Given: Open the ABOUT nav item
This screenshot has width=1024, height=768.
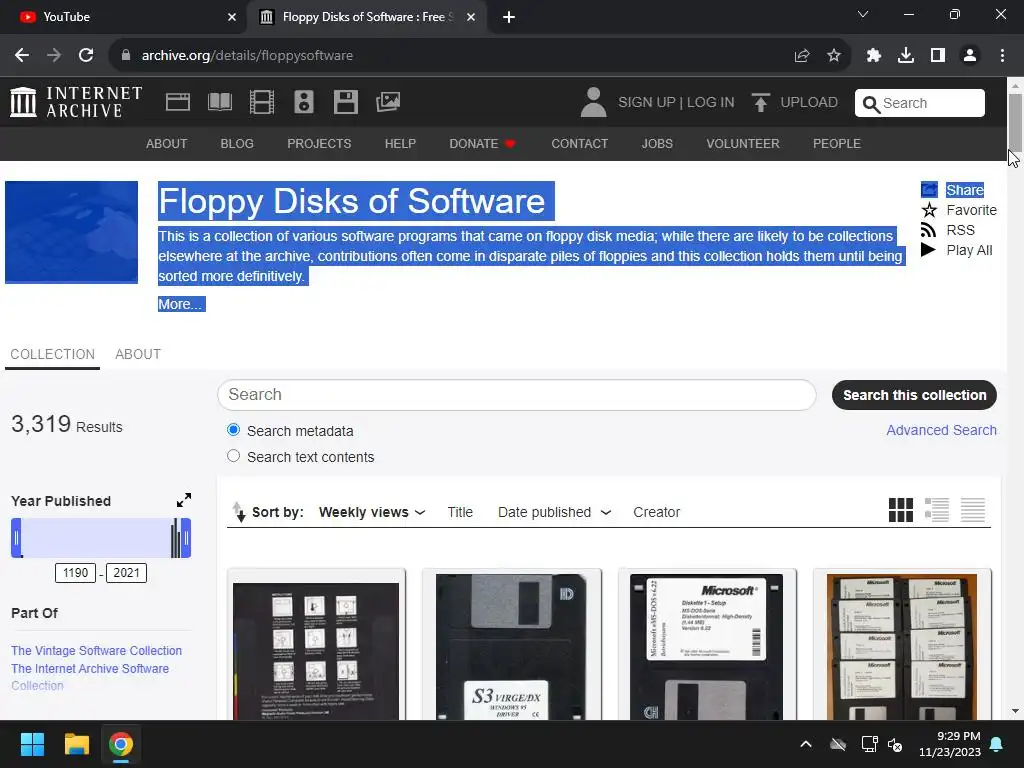Looking at the screenshot, I should click(167, 144).
